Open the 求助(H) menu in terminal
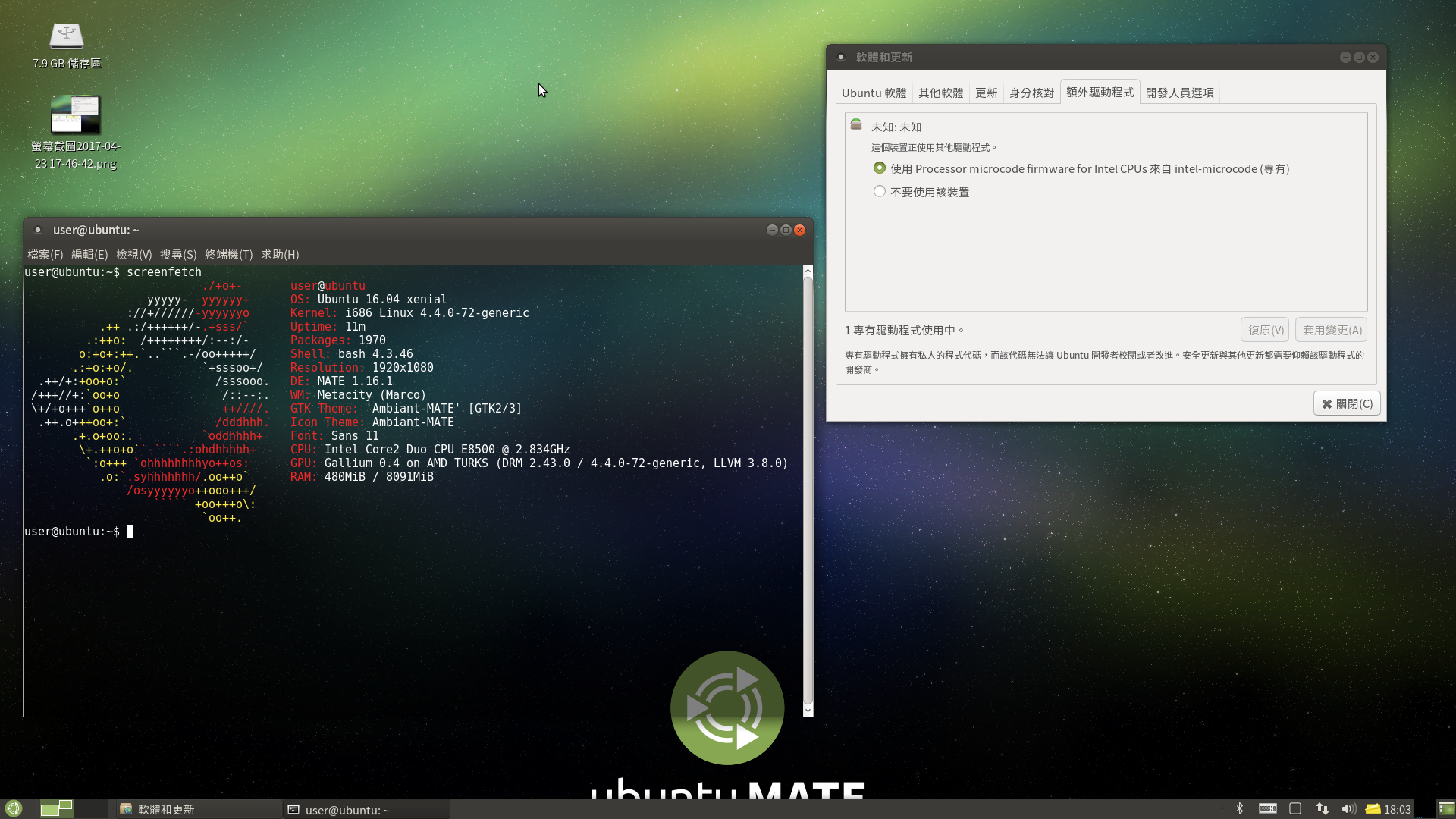This screenshot has width=1456, height=819. point(280,255)
